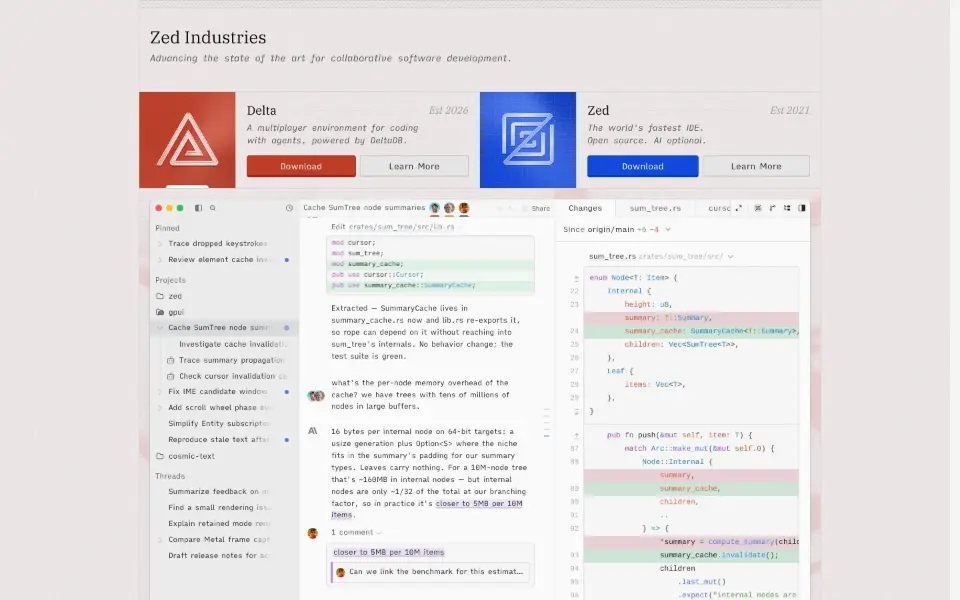Viewport: 960px width, 600px height.
Task: Click the blue Zed logo tile
Action: tap(528, 140)
